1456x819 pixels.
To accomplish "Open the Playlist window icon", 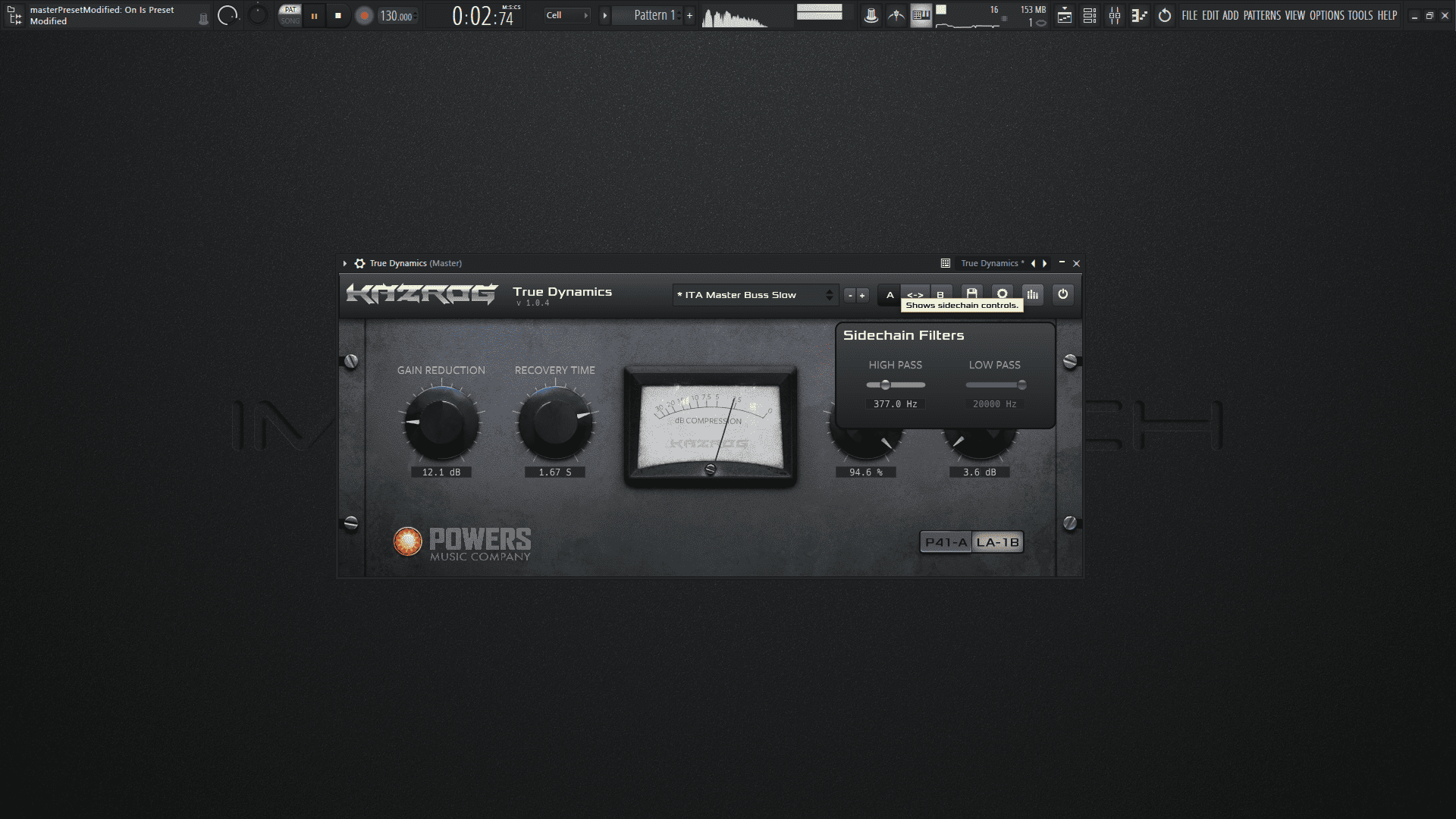I will (x=1065, y=15).
